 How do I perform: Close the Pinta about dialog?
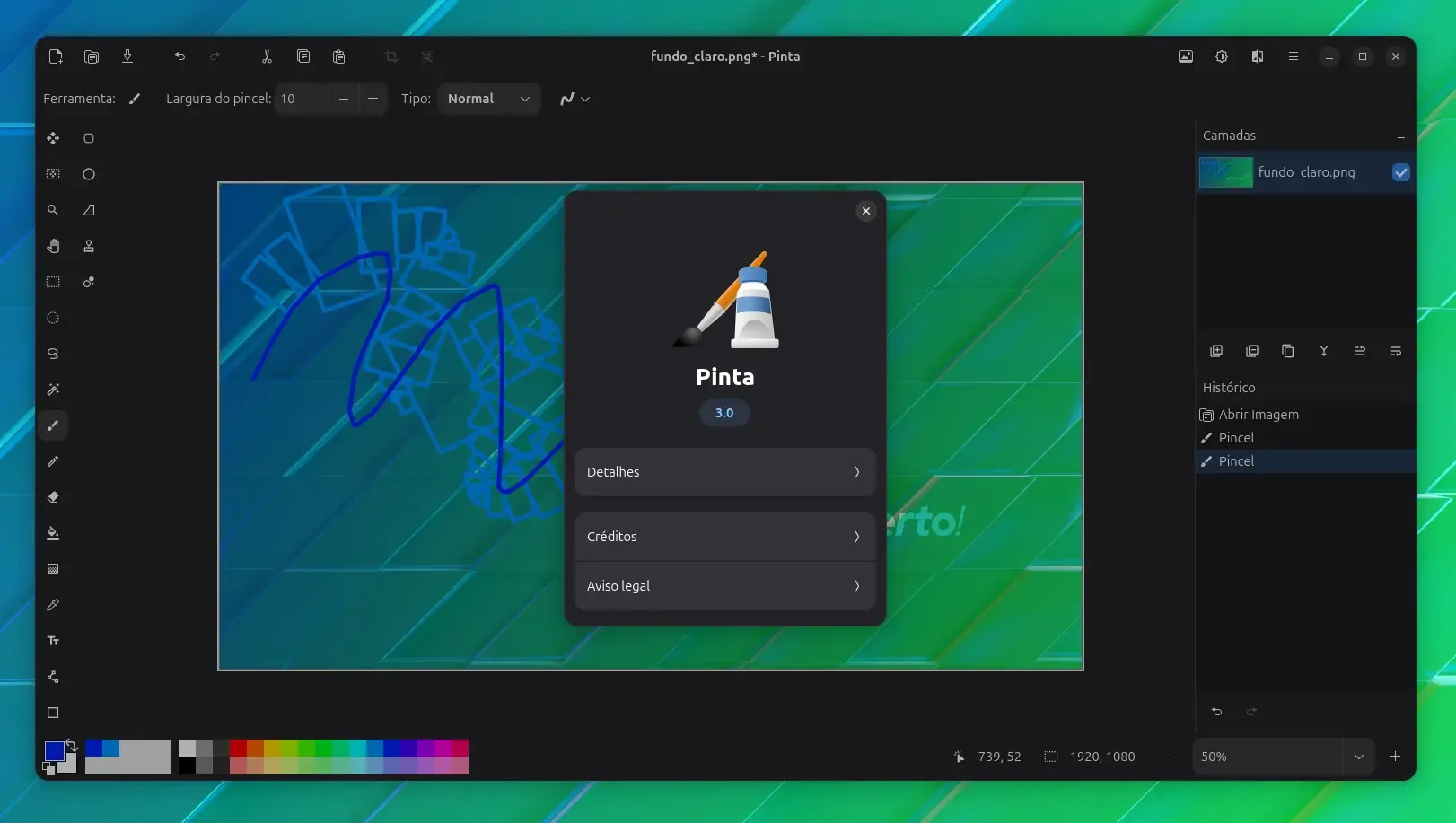pos(865,211)
